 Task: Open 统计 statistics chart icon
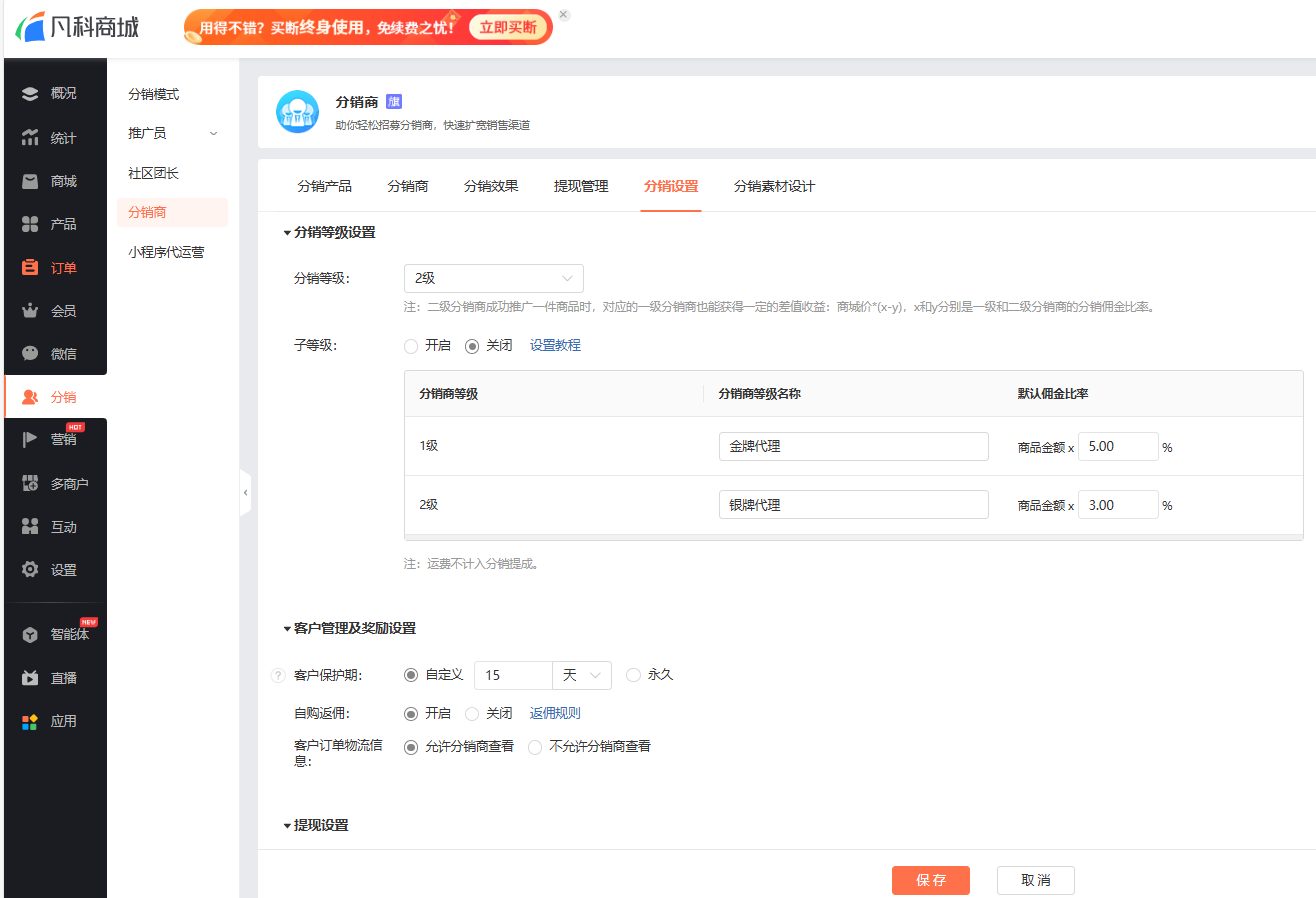(x=30, y=138)
